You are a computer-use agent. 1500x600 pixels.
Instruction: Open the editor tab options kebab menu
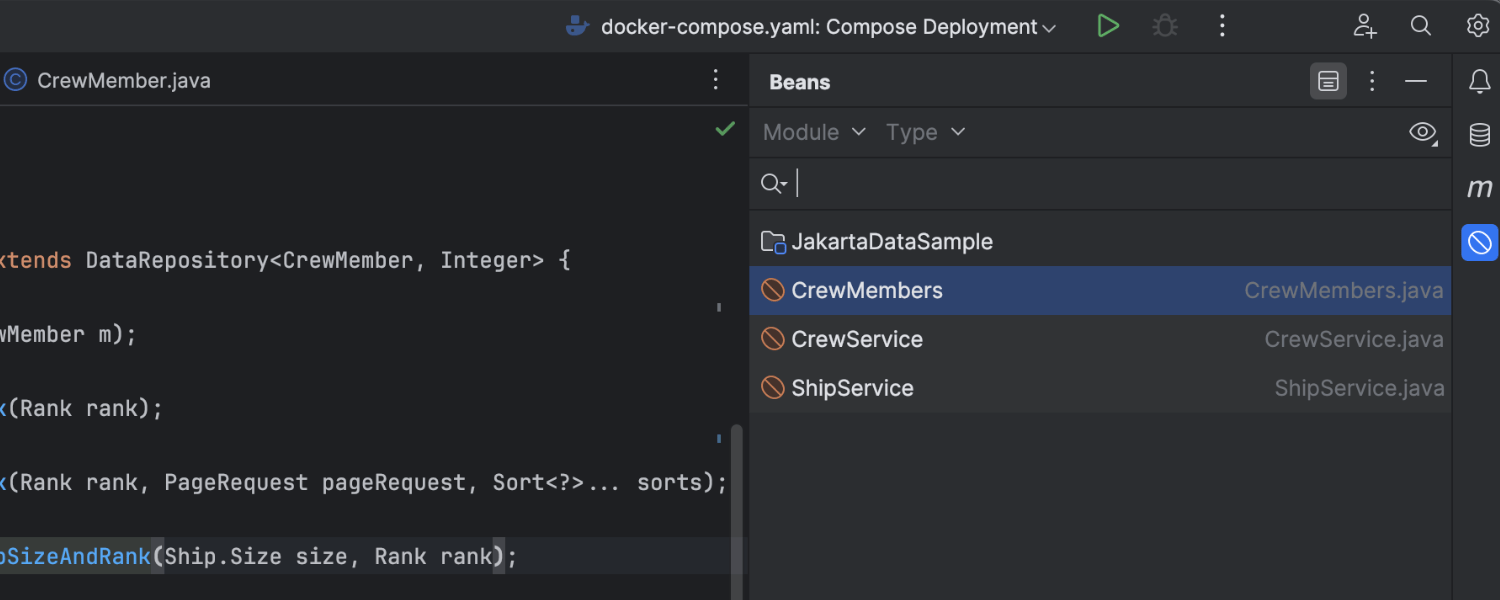click(715, 80)
